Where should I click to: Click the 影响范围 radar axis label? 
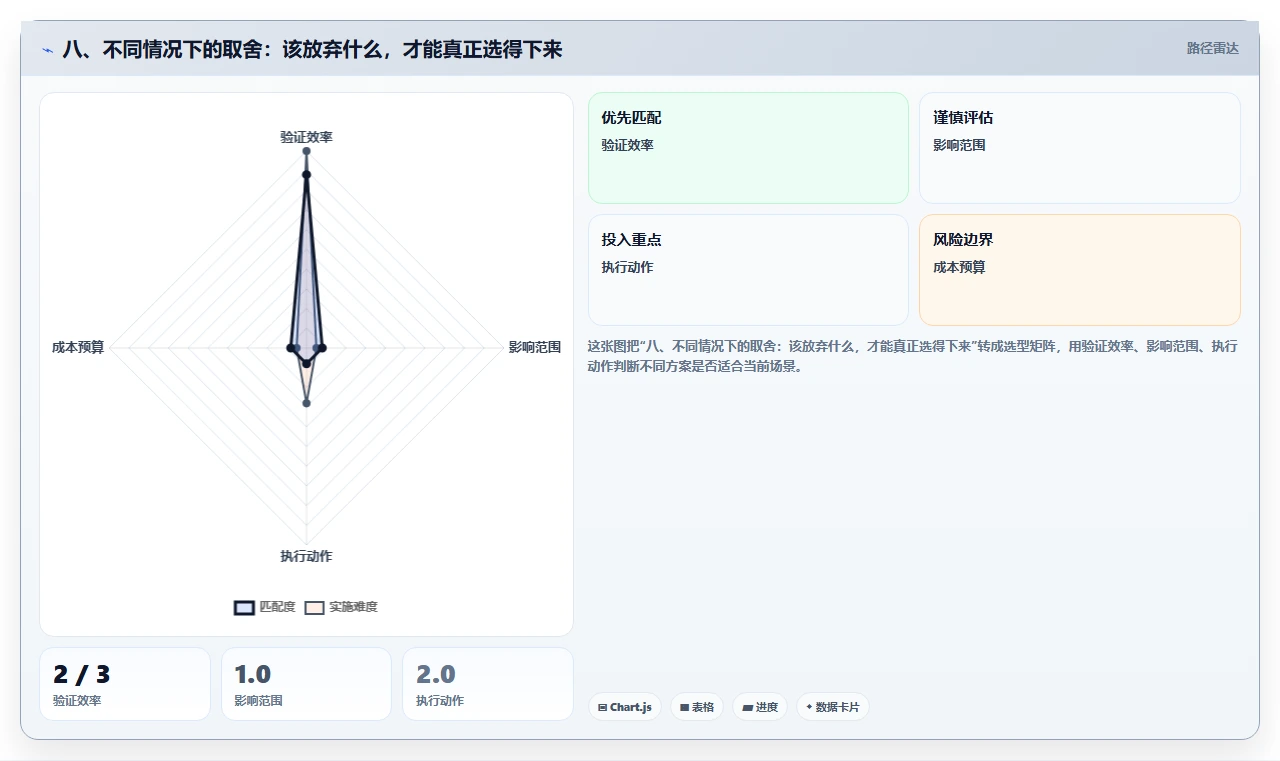[535, 347]
